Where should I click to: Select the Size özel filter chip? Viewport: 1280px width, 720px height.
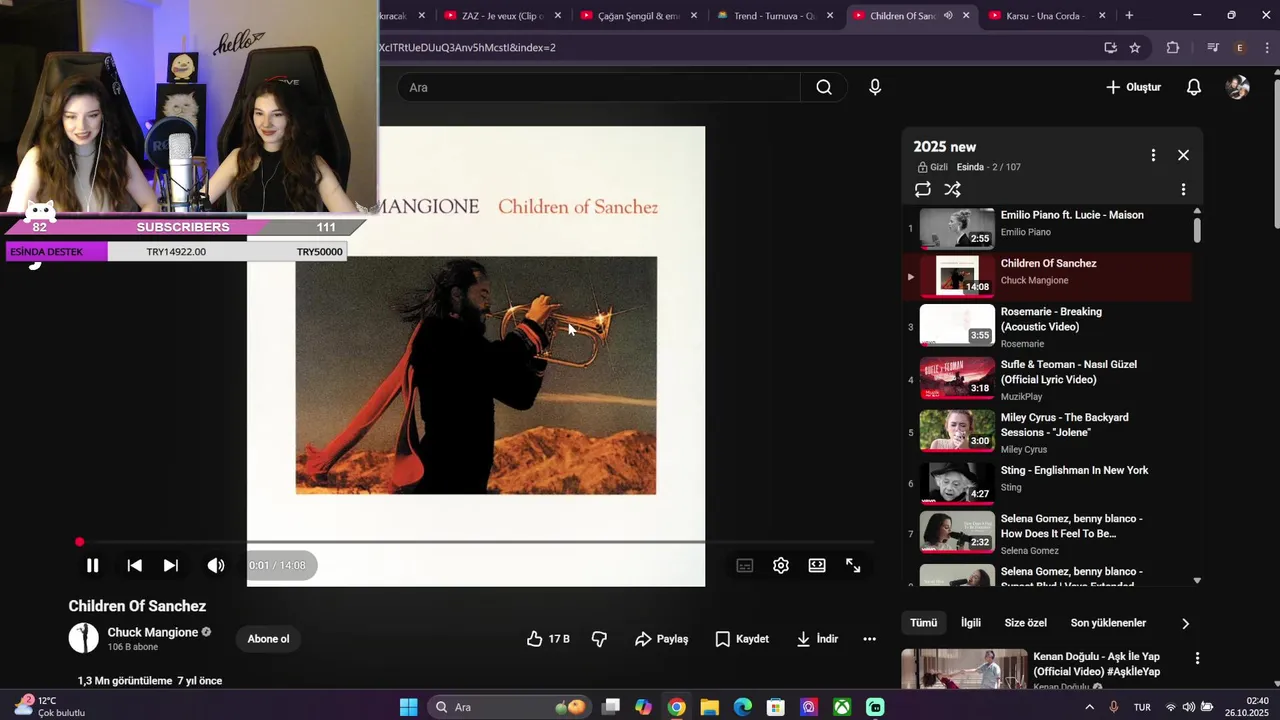click(1025, 623)
